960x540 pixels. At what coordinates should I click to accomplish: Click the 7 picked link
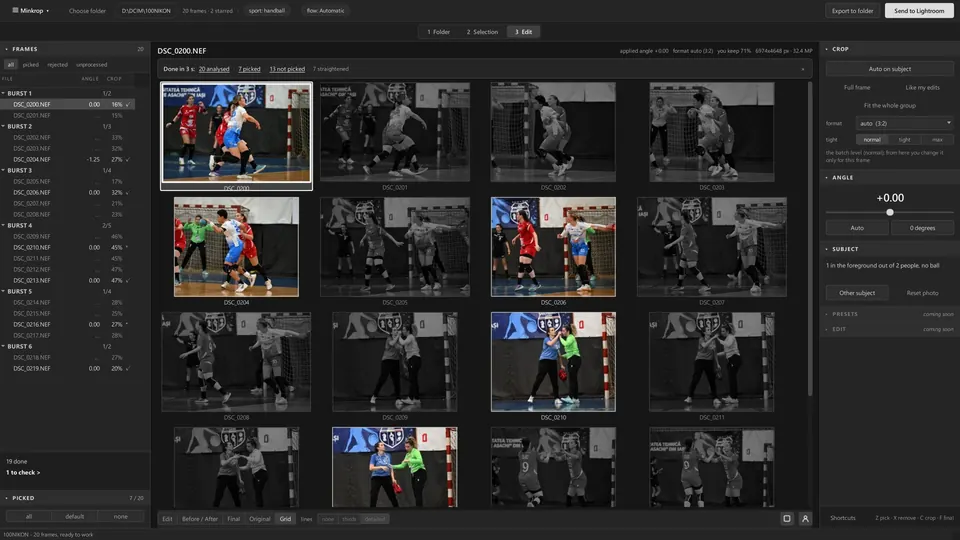coord(249,69)
